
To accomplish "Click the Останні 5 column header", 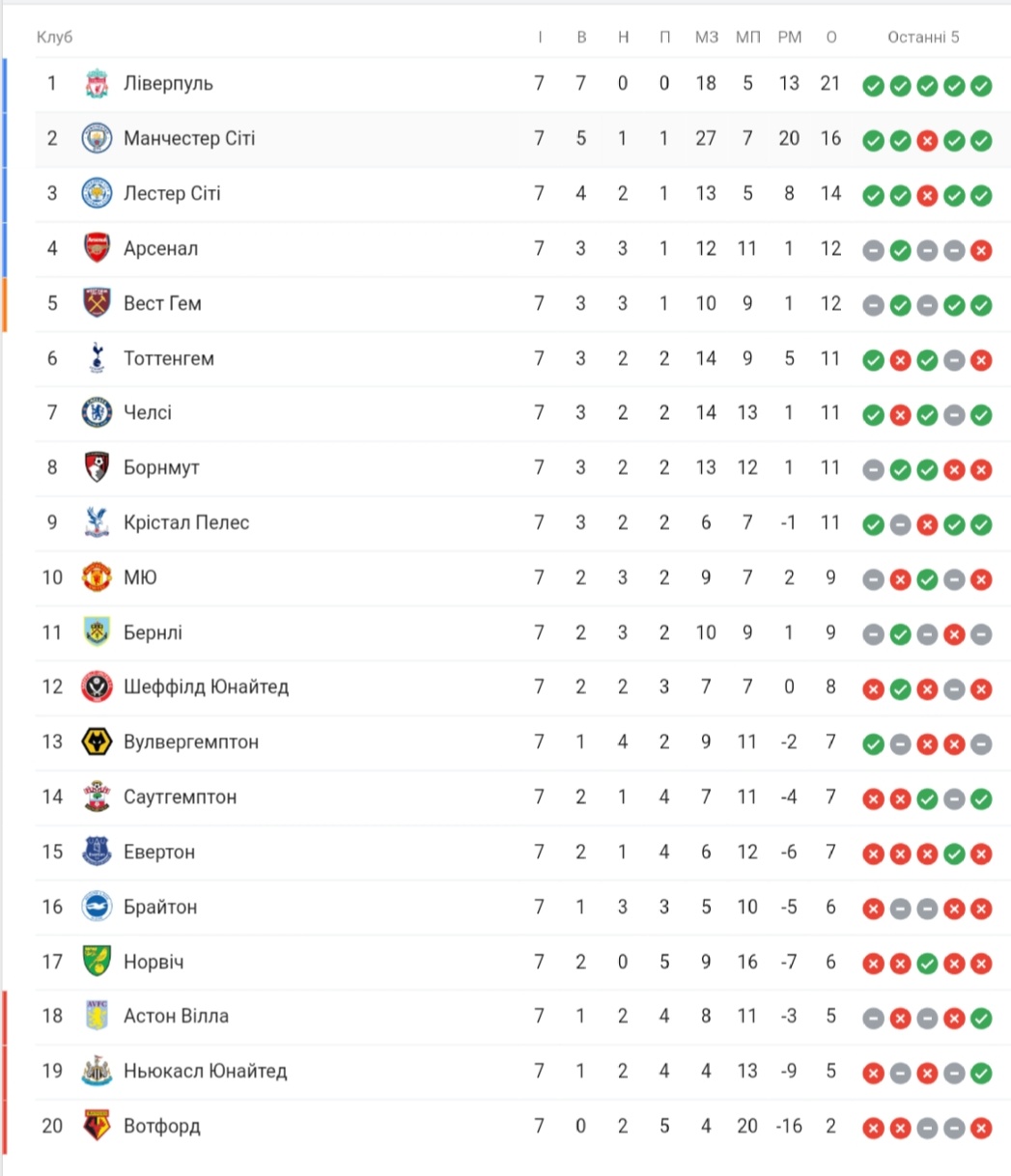I will [923, 38].
